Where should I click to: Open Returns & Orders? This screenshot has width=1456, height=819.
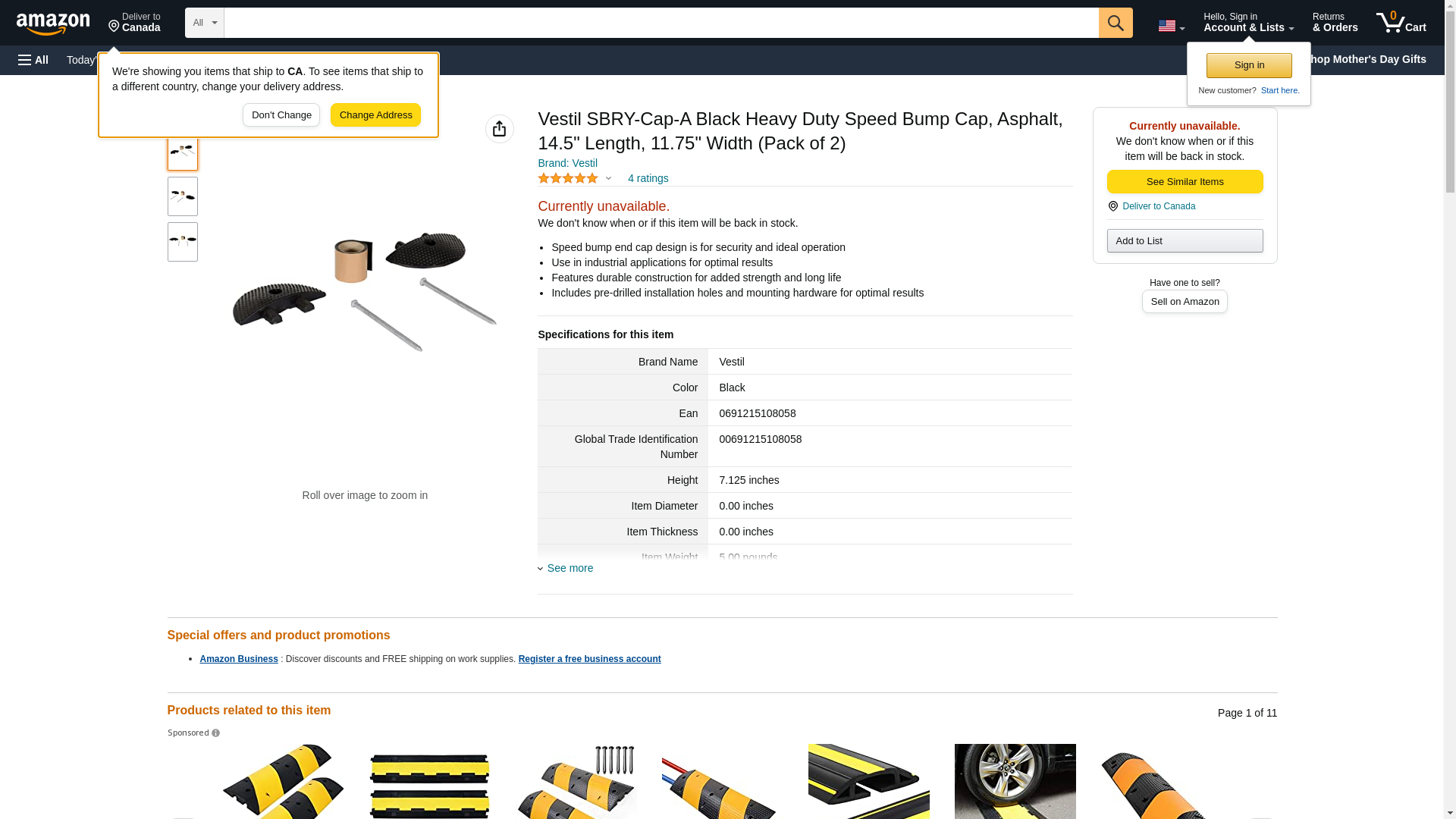pyautogui.click(x=1335, y=23)
